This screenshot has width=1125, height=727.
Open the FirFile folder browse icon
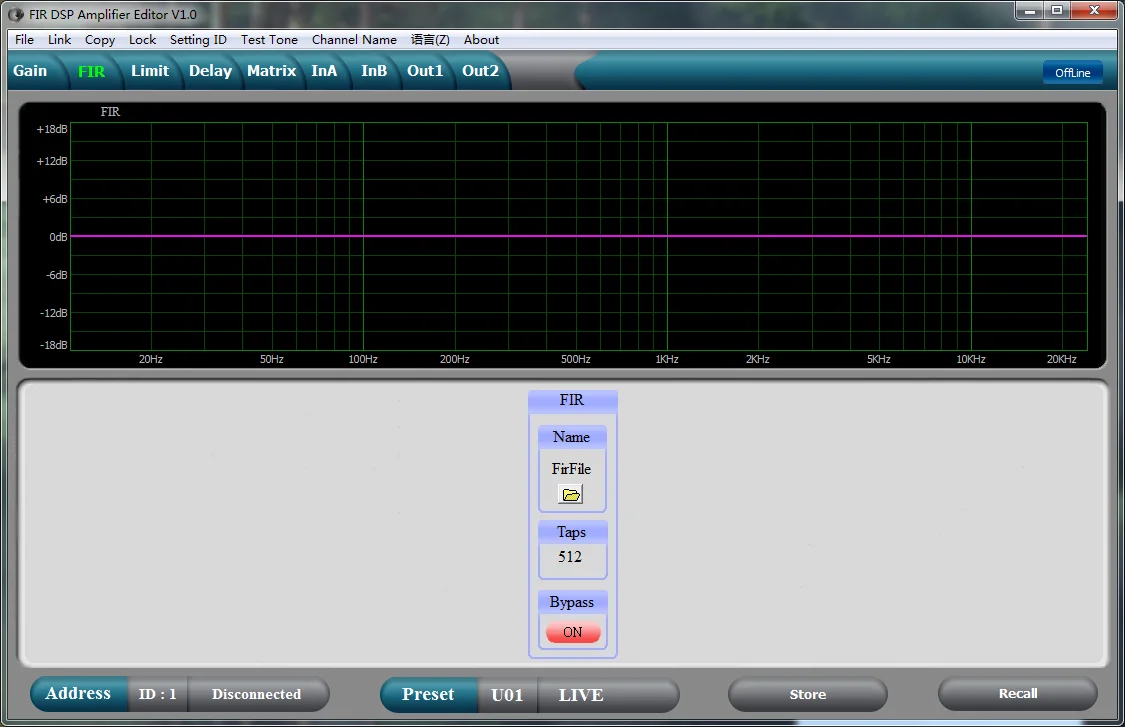tap(570, 495)
